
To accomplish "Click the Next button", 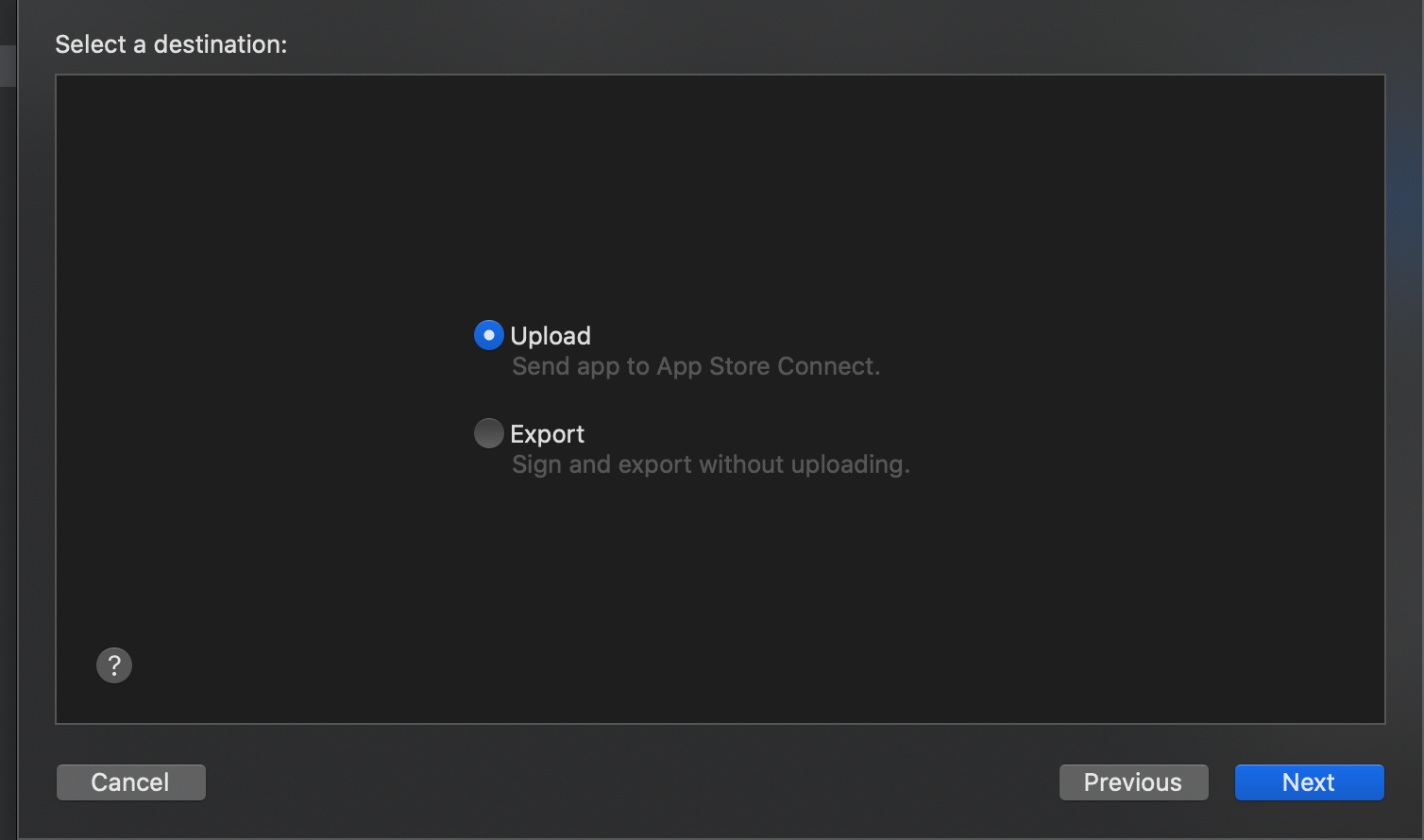I will [x=1309, y=782].
